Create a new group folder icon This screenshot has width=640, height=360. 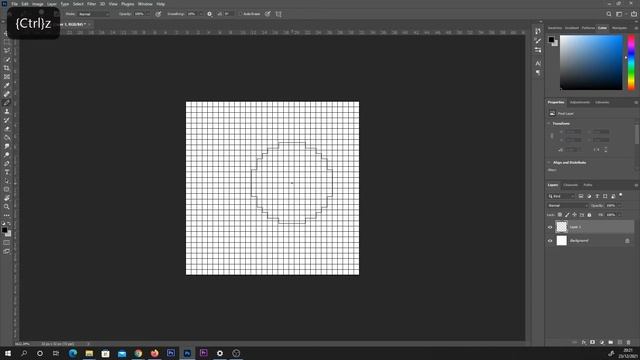(611, 342)
